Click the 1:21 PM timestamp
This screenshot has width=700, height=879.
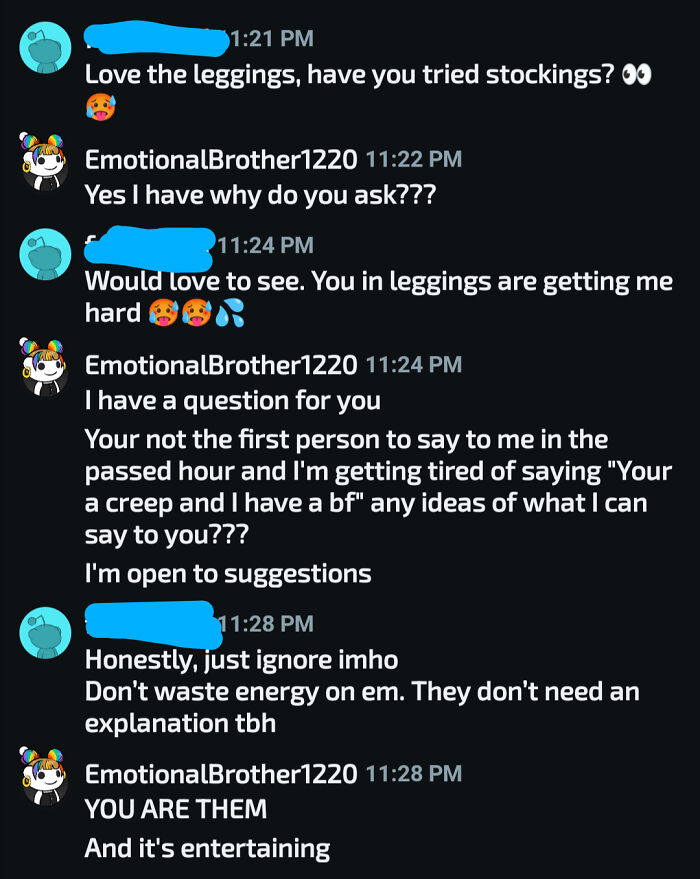pyautogui.click(x=271, y=39)
